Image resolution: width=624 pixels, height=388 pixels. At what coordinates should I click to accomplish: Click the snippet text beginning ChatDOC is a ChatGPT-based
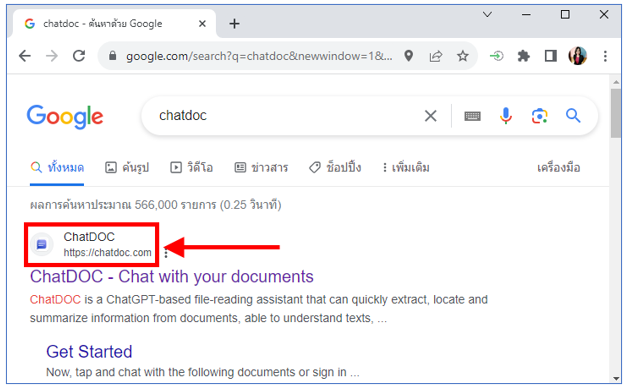point(259,309)
